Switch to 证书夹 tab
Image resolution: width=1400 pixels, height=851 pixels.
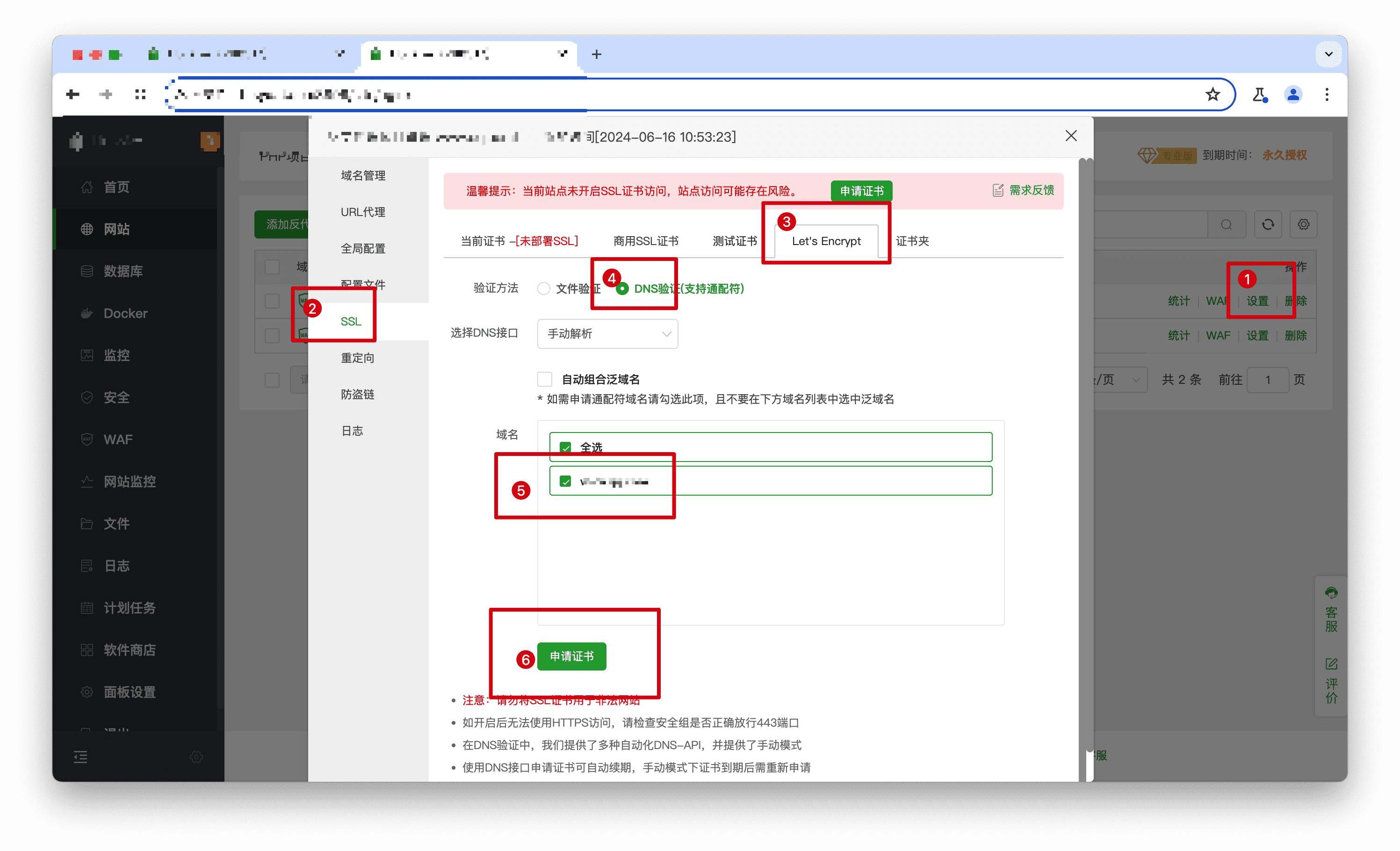pos(912,241)
